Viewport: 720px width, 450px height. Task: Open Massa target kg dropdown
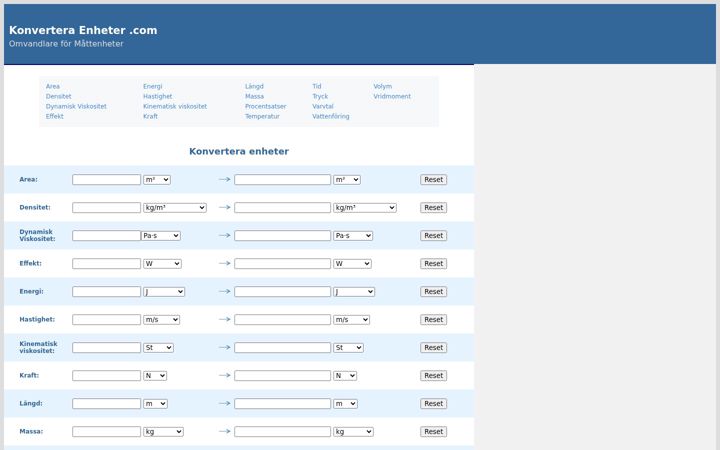(x=353, y=432)
